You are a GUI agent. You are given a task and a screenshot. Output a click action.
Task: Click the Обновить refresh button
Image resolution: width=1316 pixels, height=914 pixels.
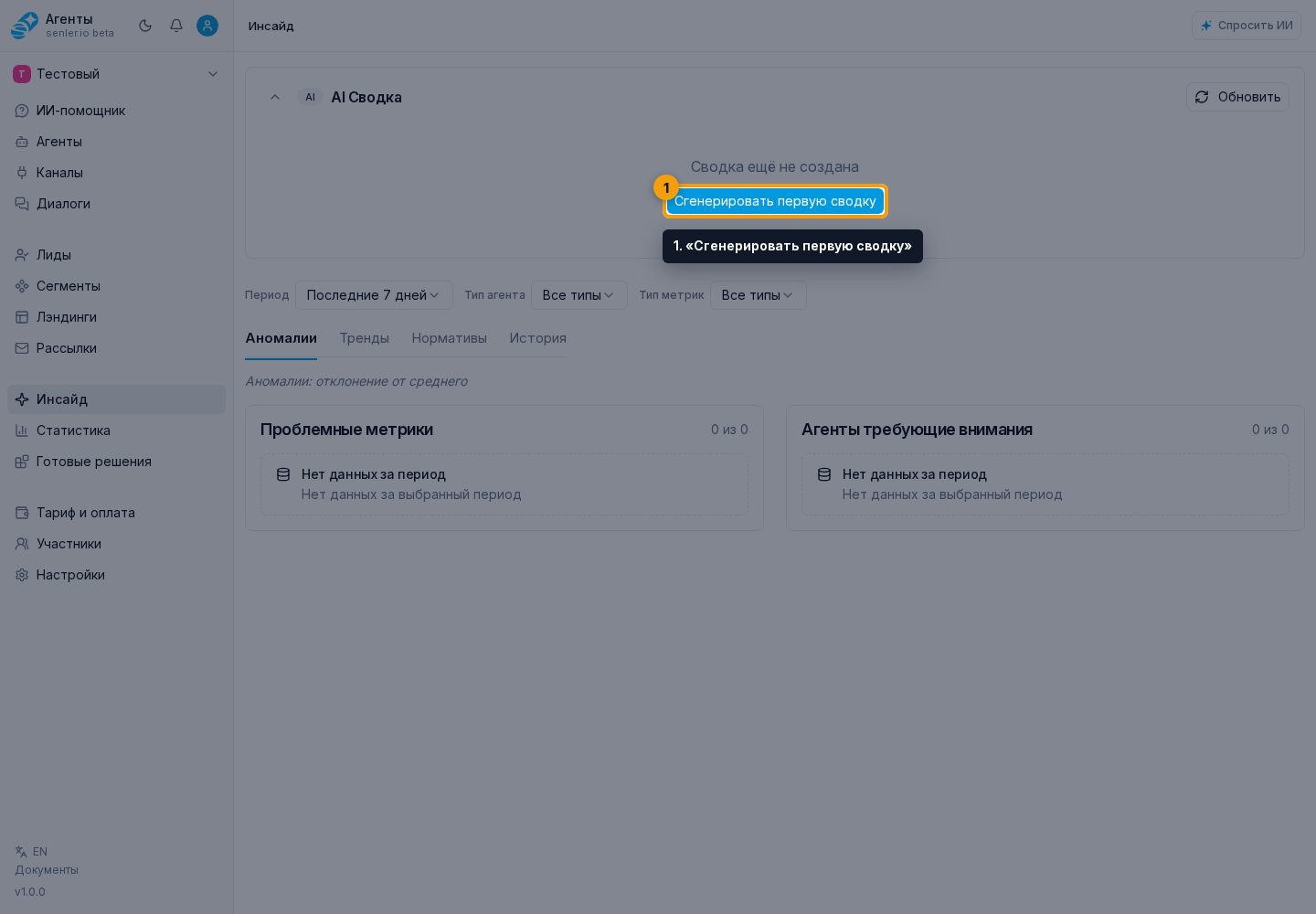pos(1238,97)
